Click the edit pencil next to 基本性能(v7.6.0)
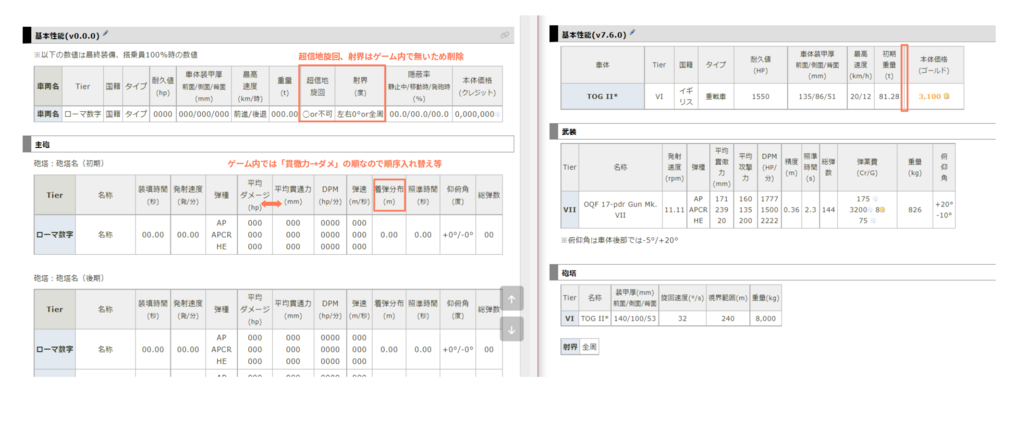Viewport: 1024px width, 425px height. click(x=632, y=31)
